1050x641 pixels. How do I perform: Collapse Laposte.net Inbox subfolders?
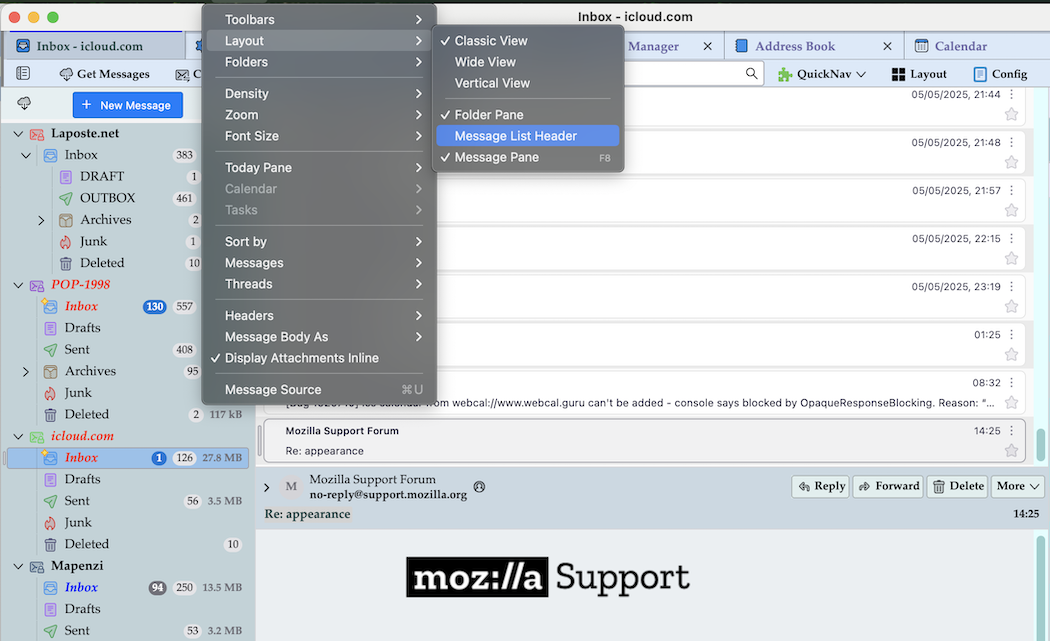click(x=25, y=155)
